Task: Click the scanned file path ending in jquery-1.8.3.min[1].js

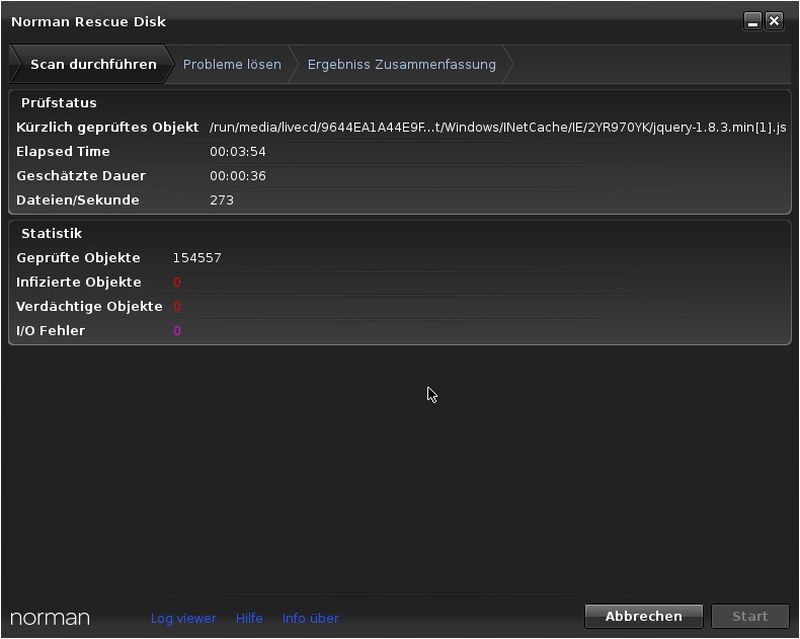Action: (x=497, y=128)
